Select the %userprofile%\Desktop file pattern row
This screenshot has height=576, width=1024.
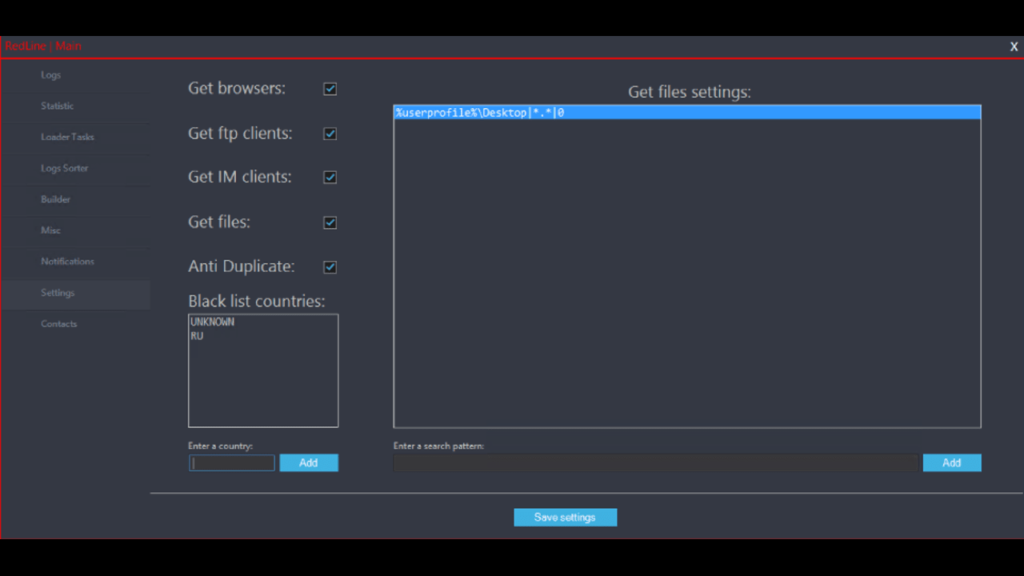click(x=687, y=113)
